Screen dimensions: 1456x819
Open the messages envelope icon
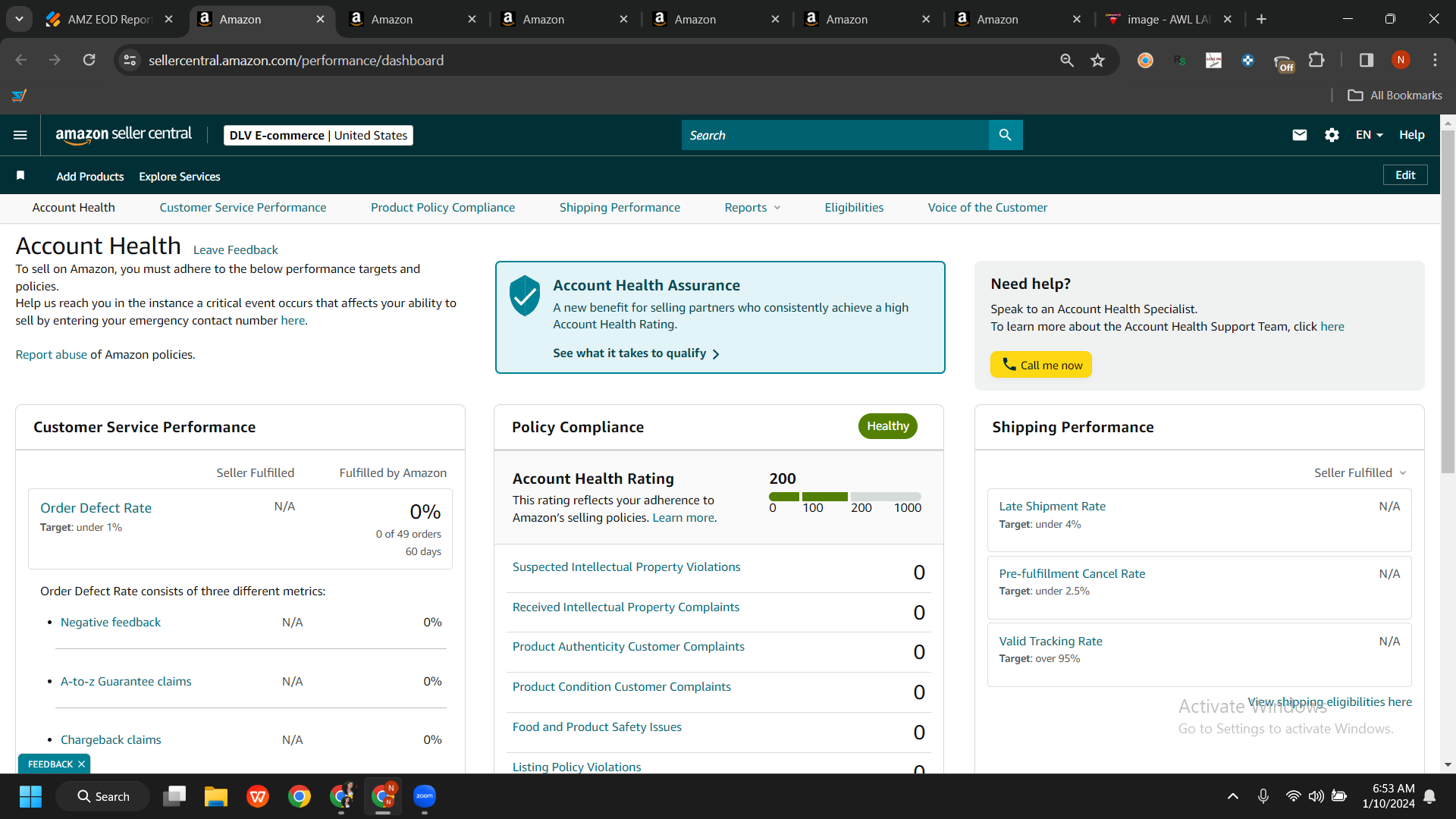1300,135
